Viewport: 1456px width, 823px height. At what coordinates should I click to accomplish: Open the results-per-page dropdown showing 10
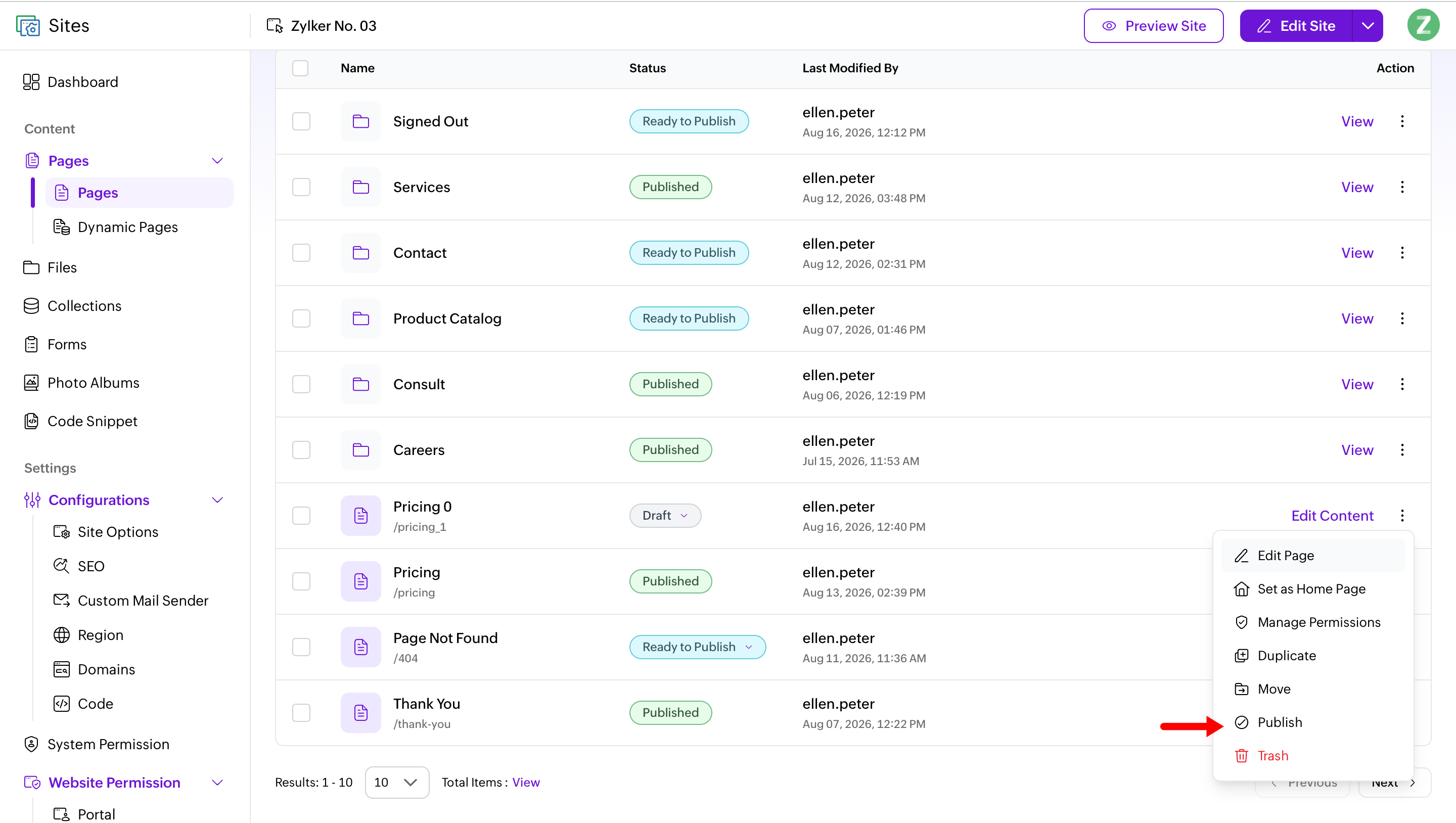(x=397, y=782)
